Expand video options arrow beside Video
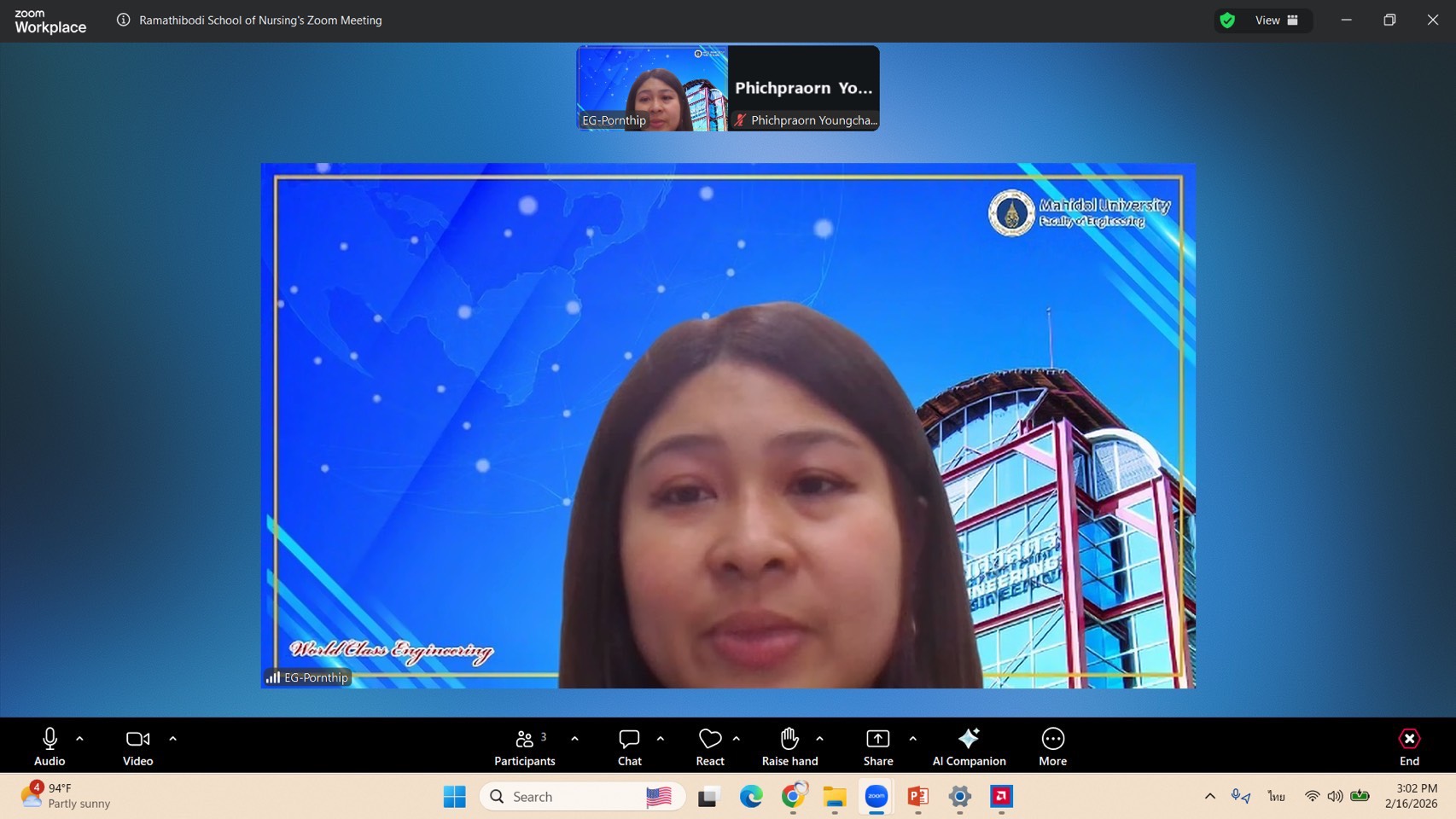The height and width of the screenshot is (819, 1456). 172,739
